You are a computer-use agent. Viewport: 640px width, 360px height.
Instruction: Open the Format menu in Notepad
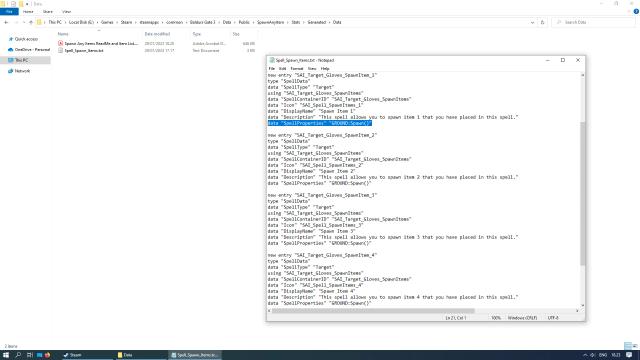297,69
